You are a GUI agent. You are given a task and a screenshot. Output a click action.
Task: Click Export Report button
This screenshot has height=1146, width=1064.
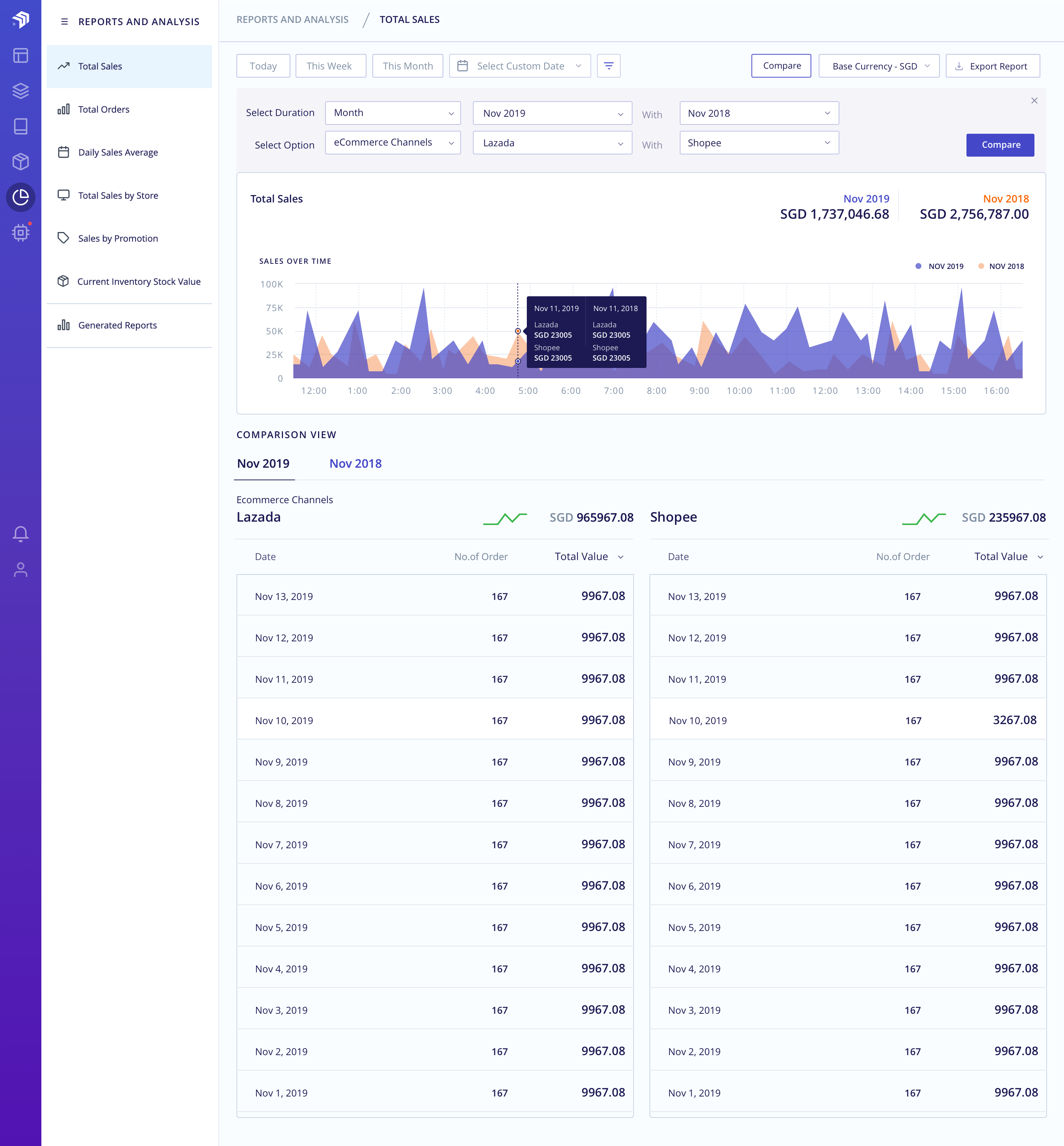[992, 66]
